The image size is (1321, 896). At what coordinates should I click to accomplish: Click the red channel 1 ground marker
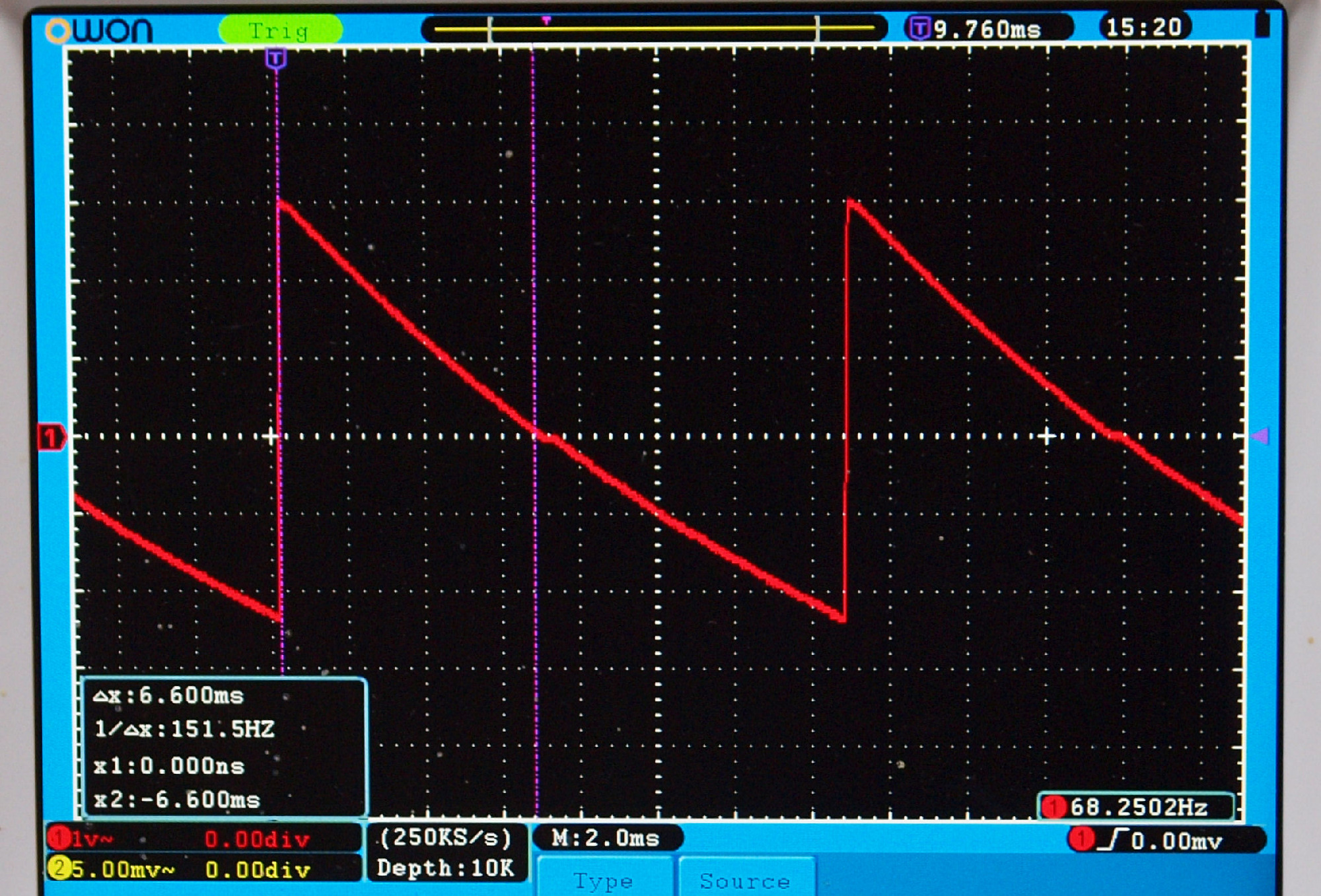tap(51, 437)
